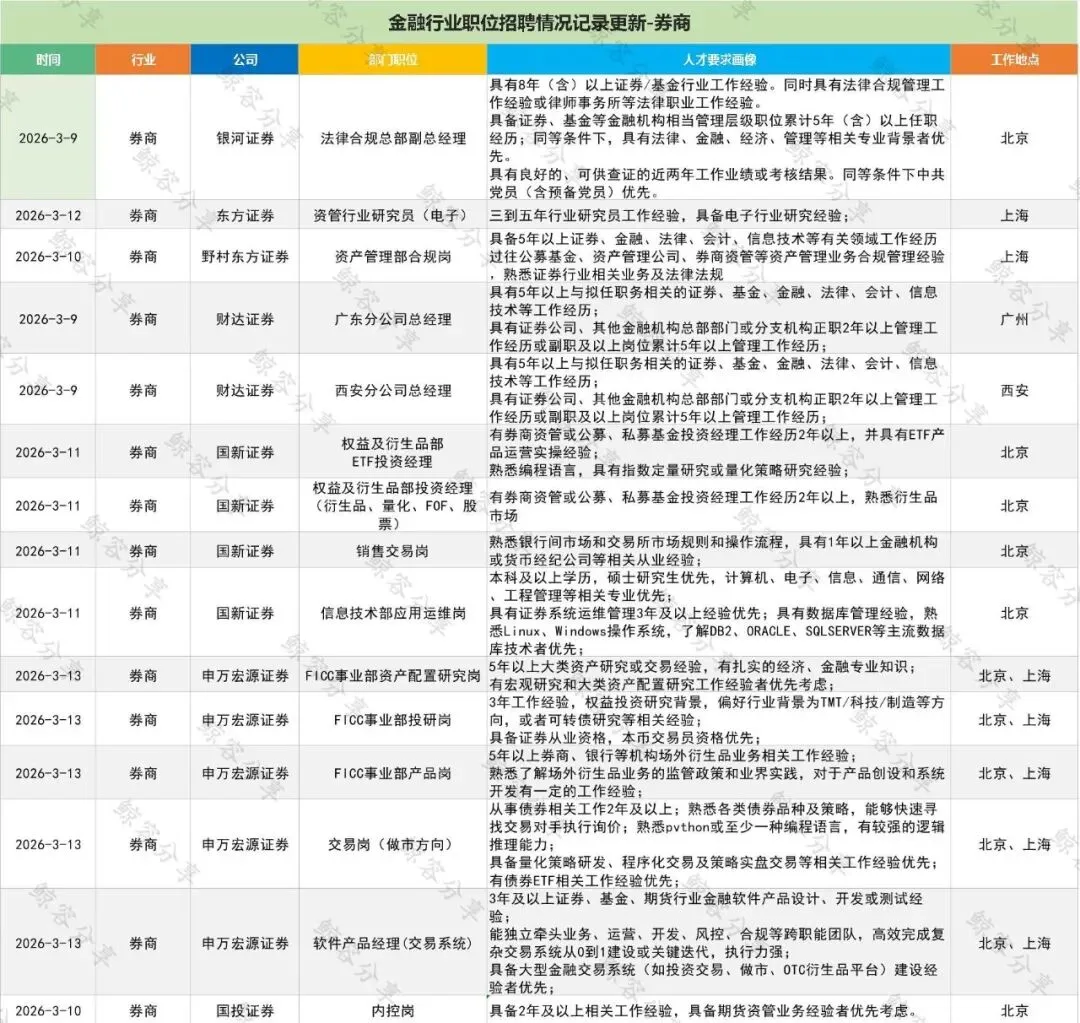1080x1023 pixels.
Task: Click position cell 销售交易岗
Action: click(393, 551)
